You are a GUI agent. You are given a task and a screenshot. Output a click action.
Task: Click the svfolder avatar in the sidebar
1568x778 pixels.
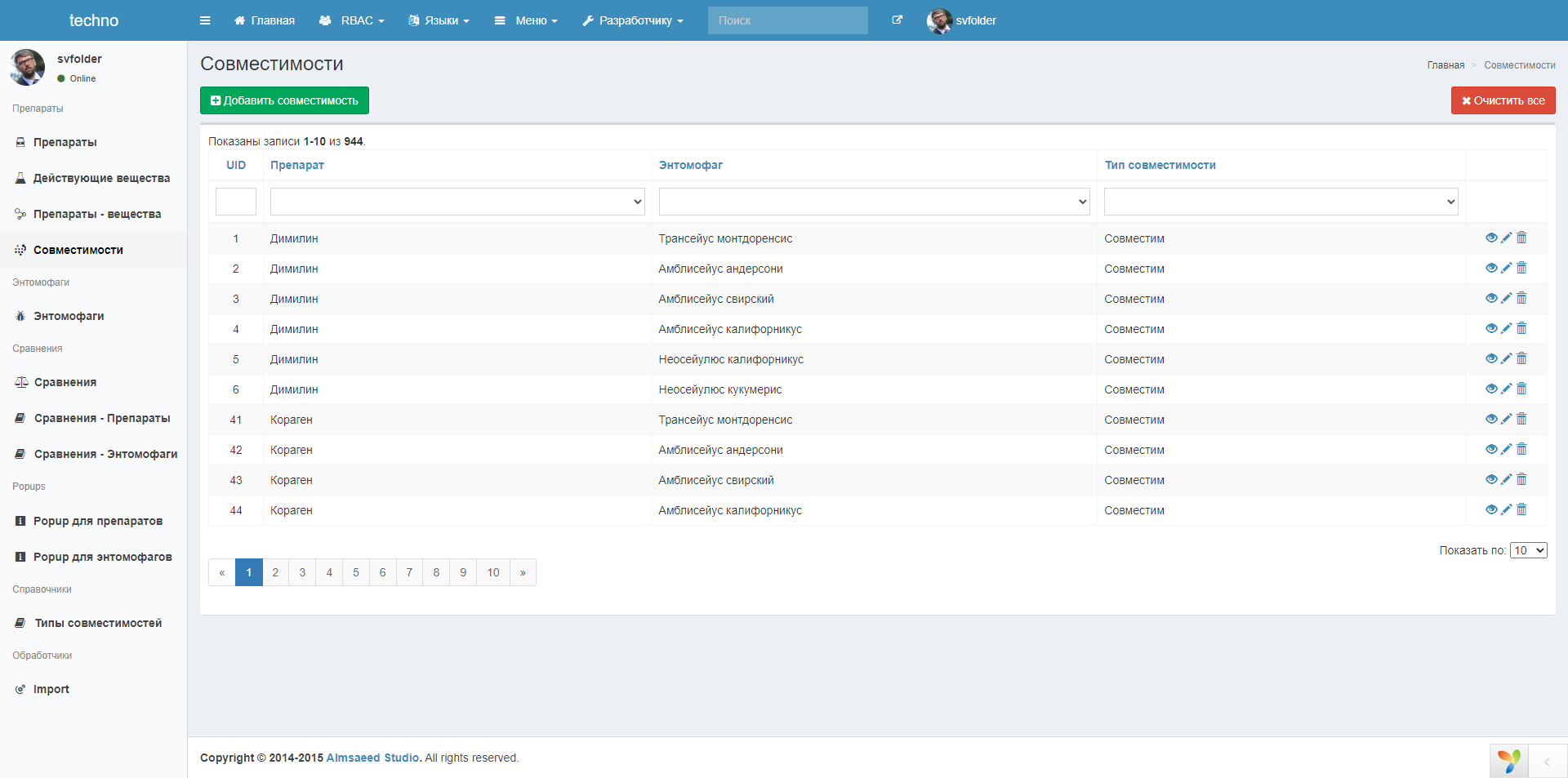28,67
